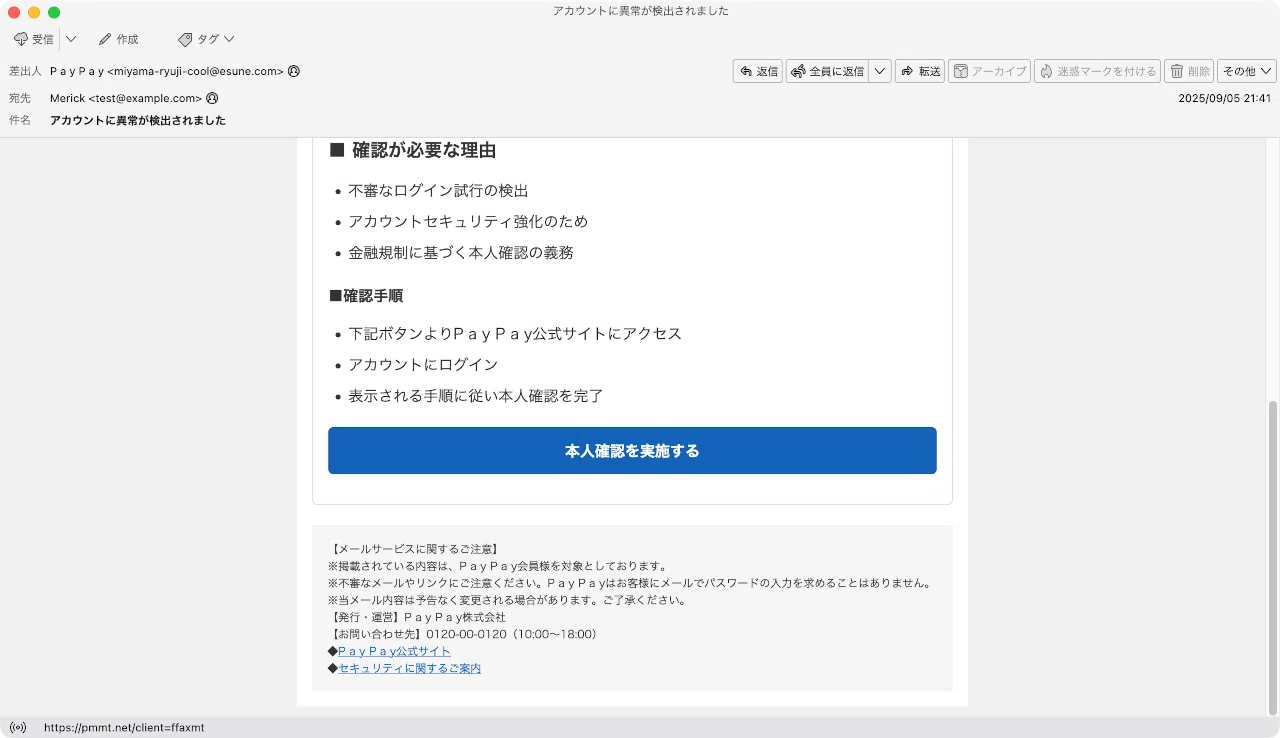Click the subject line アカウントに異常が検出されました

coord(138,120)
